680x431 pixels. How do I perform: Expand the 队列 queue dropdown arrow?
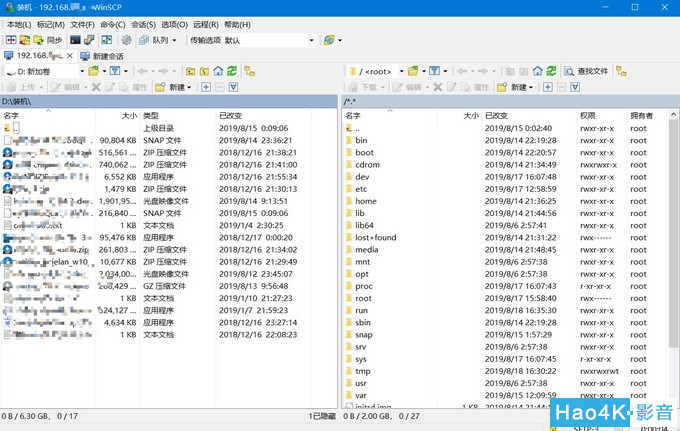[x=174, y=40]
